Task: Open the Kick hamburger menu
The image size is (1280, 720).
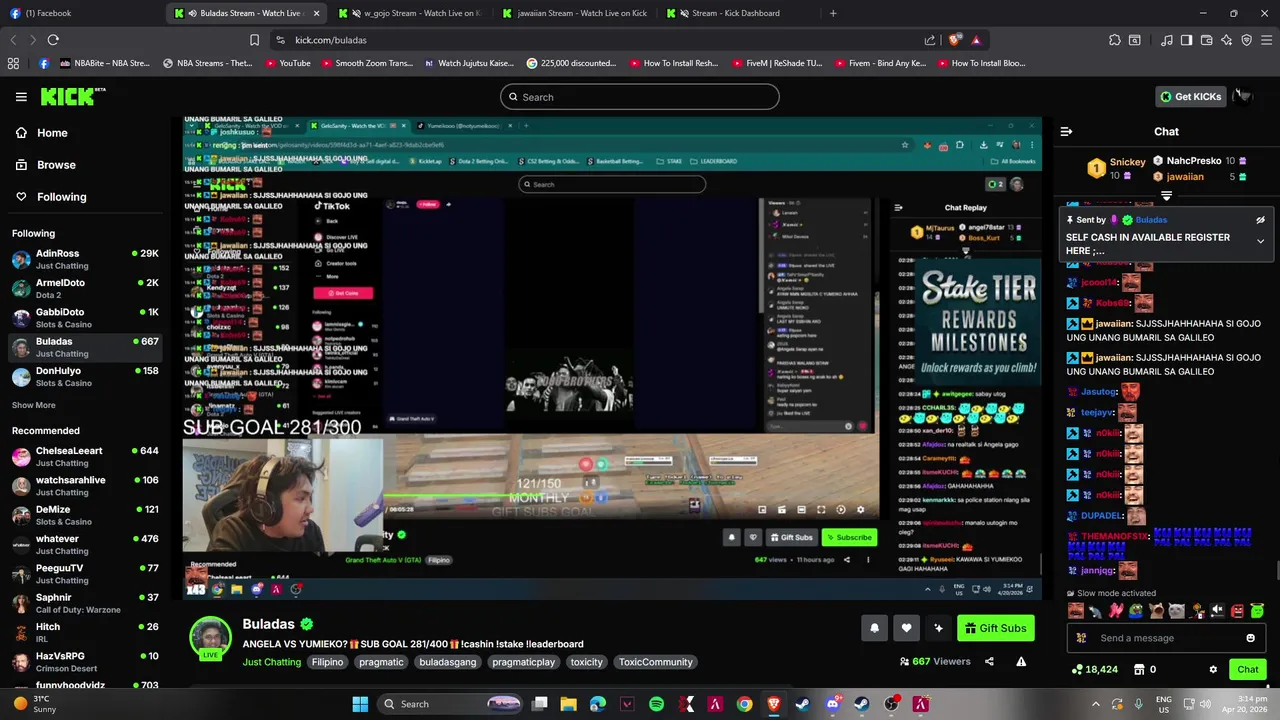Action: click(21, 97)
